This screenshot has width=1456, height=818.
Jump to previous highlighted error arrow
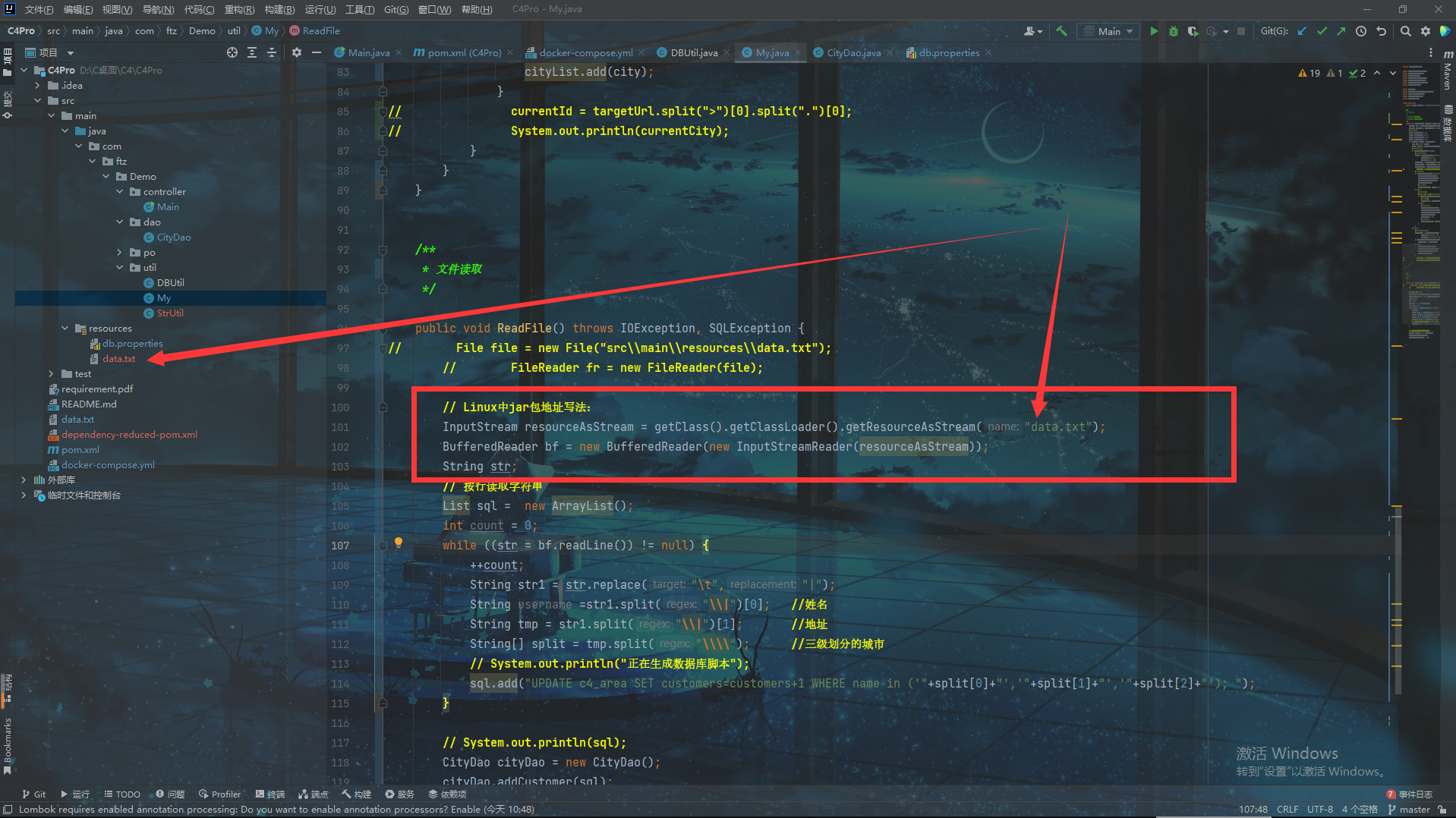pos(1377,73)
